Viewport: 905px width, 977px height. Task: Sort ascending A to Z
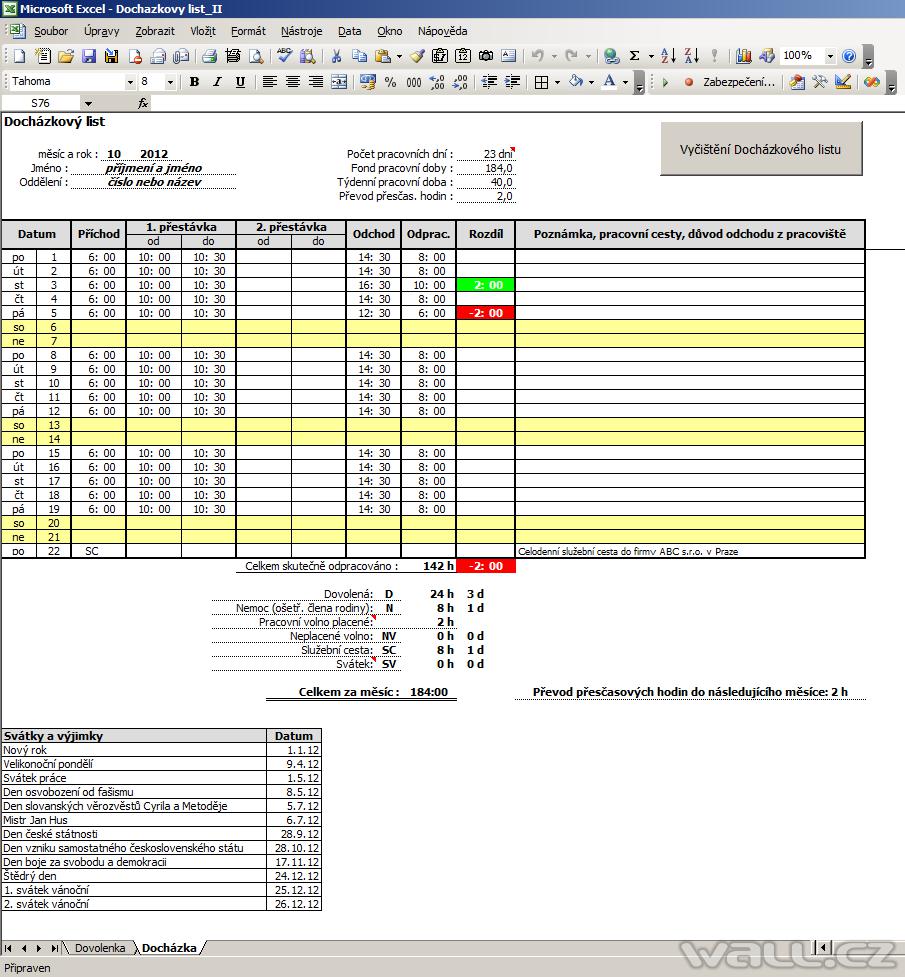(x=668, y=56)
